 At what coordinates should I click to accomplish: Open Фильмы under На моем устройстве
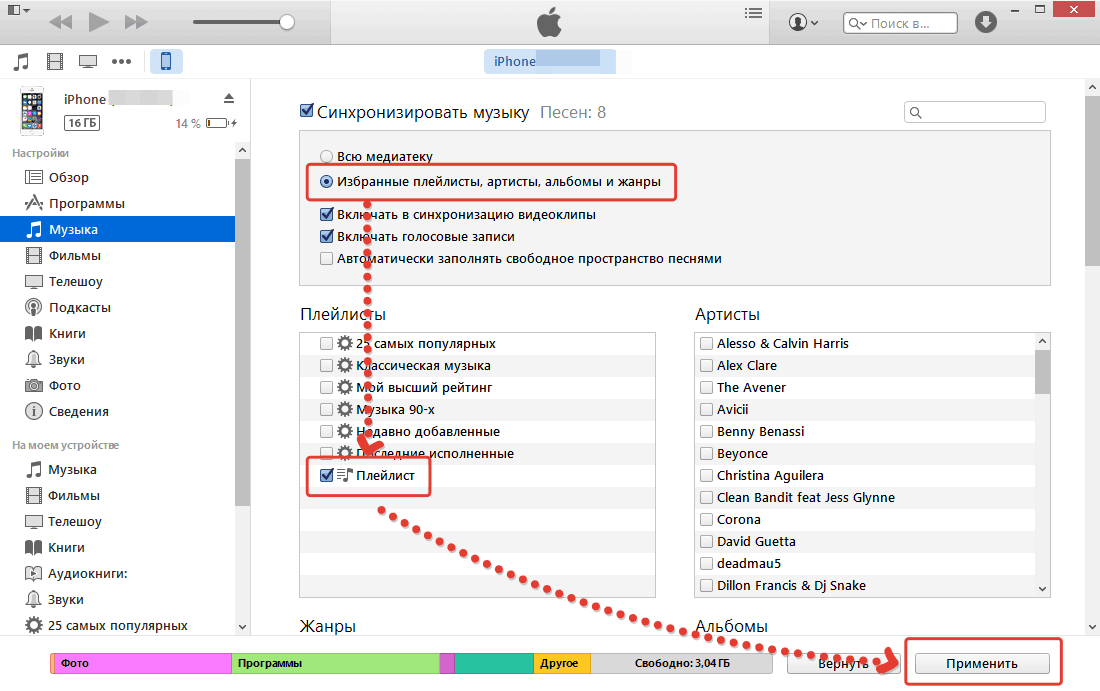click(x=74, y=495)
